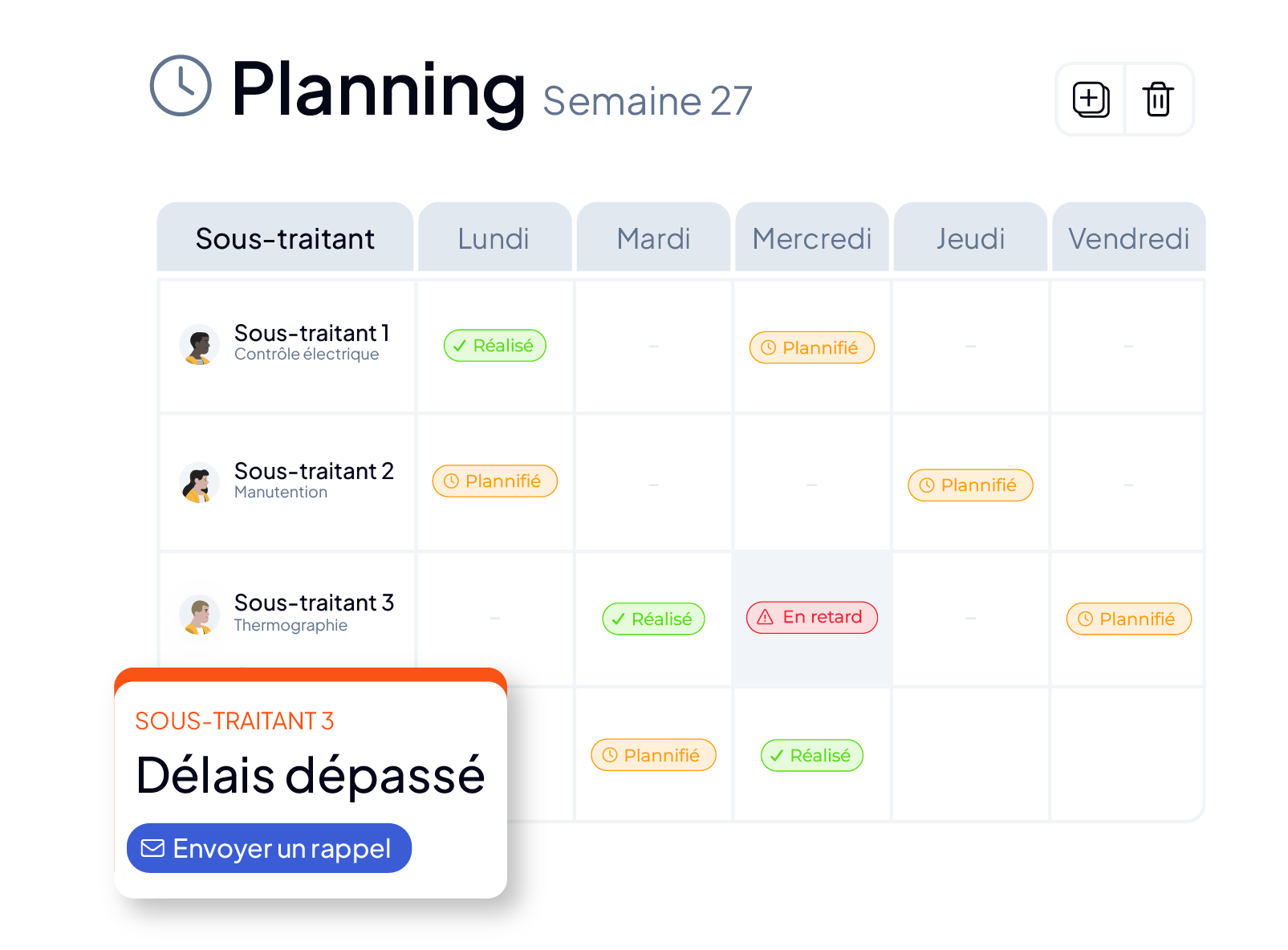Viewport: 1288px width, 950px height.
Task: Click Sous-traitant 2 avatar
Action: (199, 482)
